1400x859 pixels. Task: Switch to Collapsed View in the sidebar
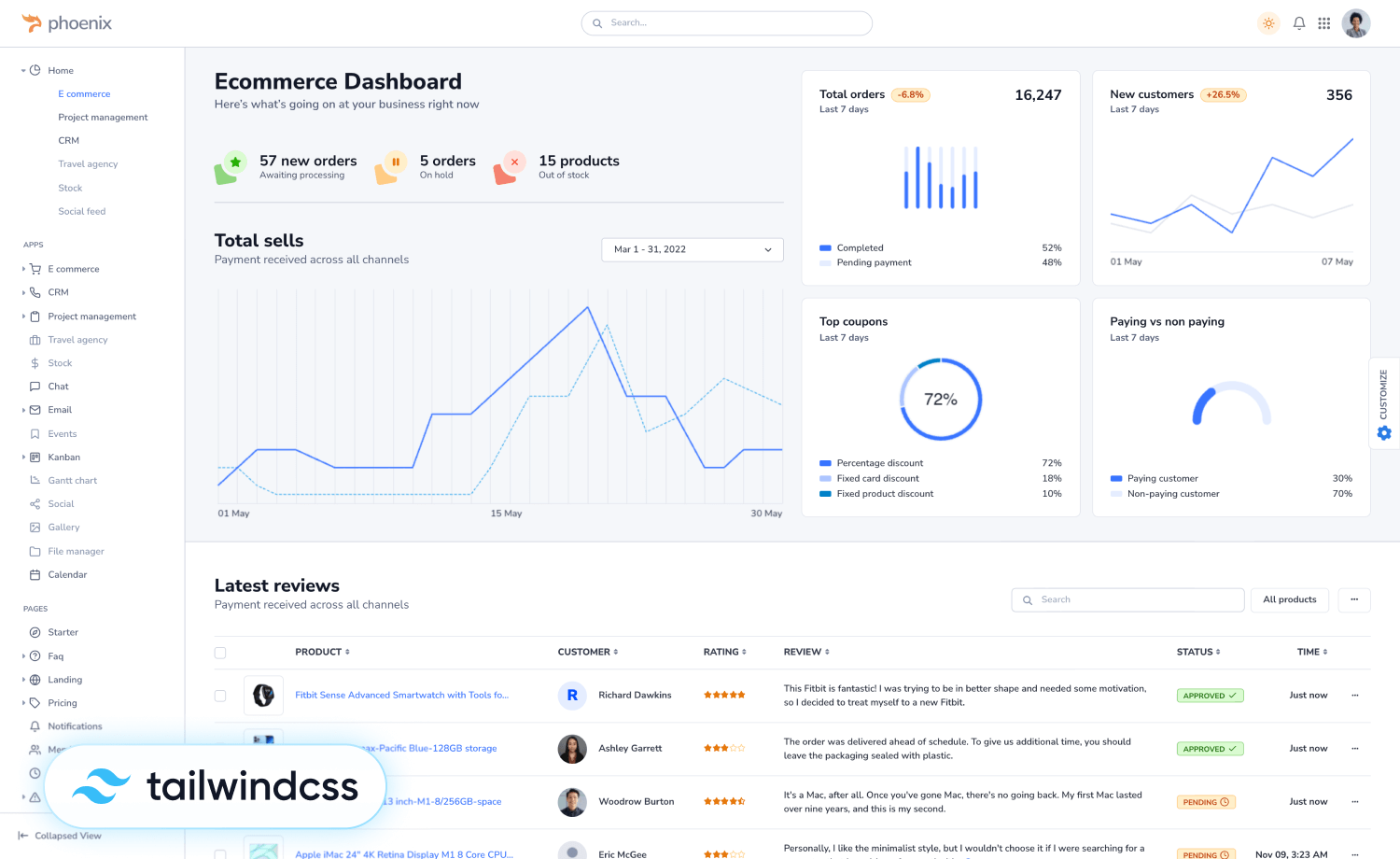60,836
